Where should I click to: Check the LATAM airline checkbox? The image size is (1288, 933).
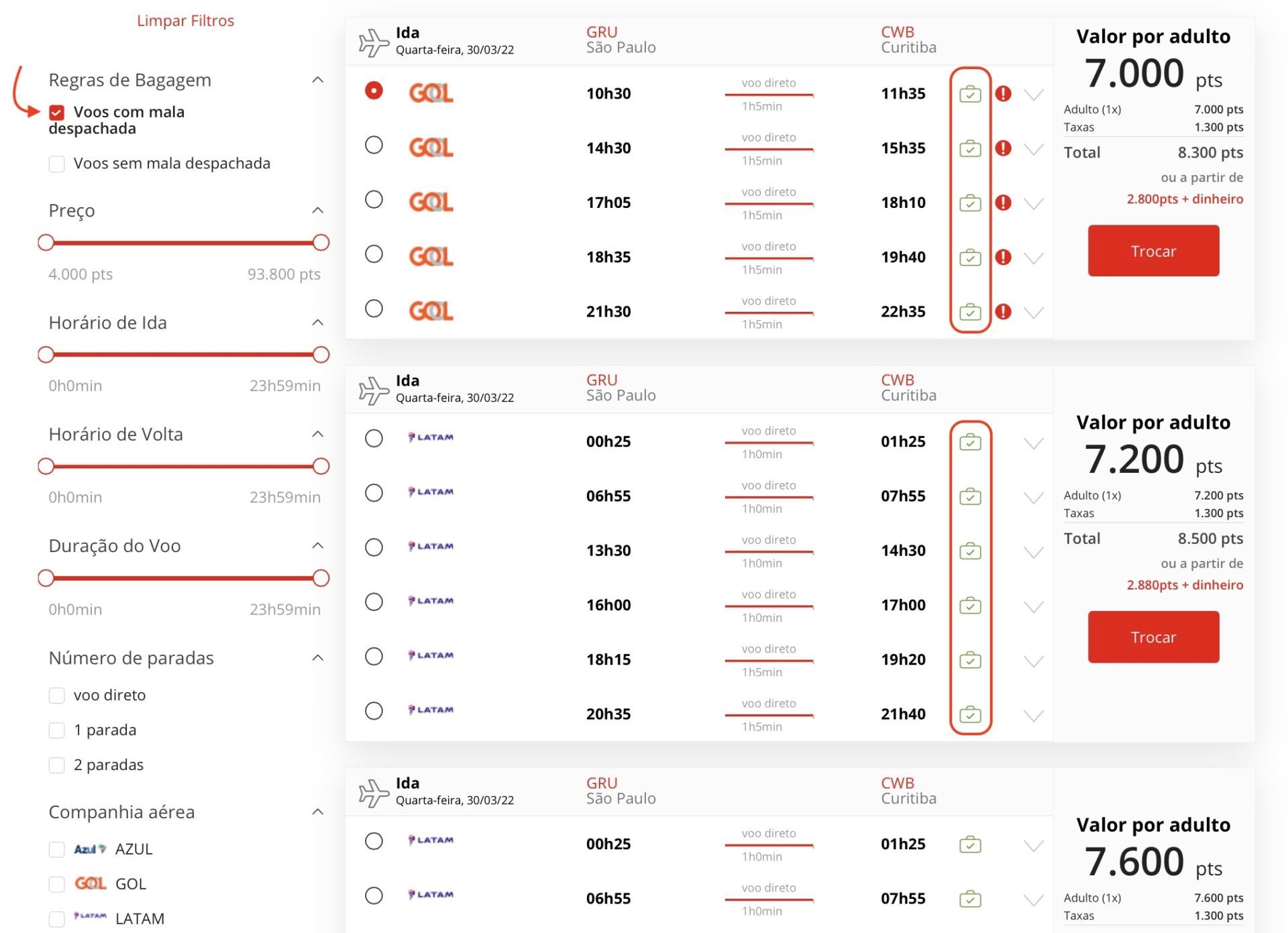[x=57, y=919]
